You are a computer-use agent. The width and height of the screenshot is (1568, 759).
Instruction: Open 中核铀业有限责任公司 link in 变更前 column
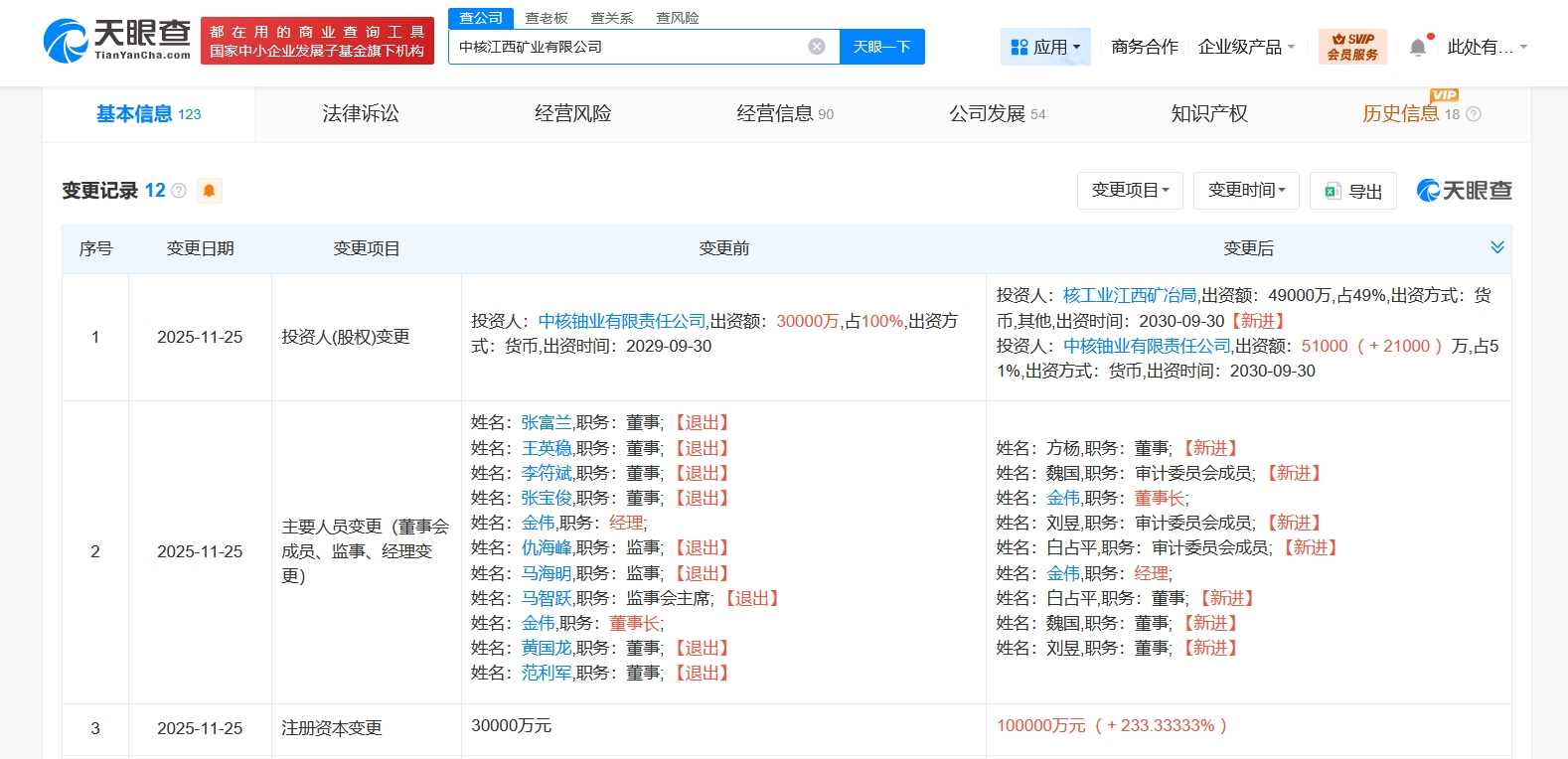(621, 321)
